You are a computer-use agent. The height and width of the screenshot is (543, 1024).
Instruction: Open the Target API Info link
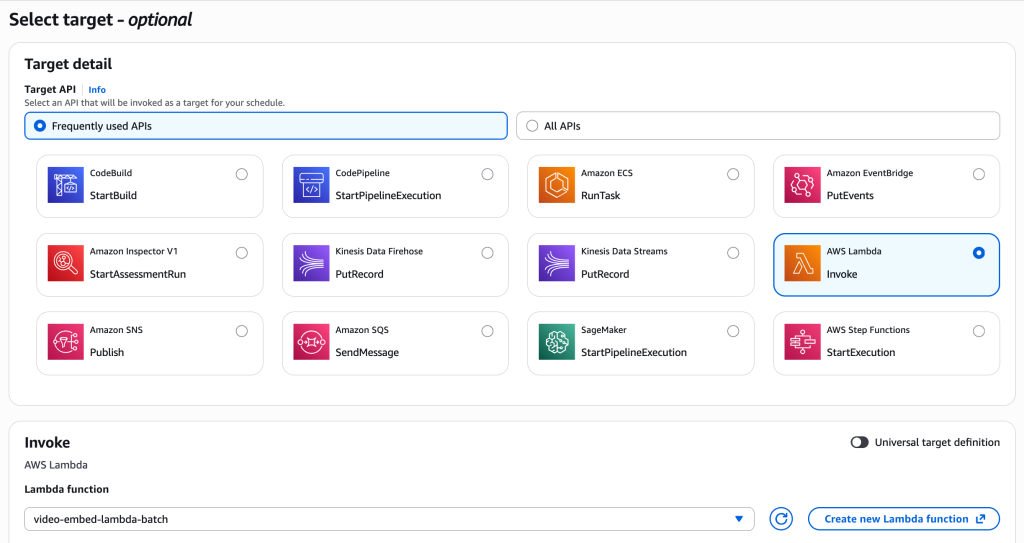pyautogui.click(x=97, y=90)
